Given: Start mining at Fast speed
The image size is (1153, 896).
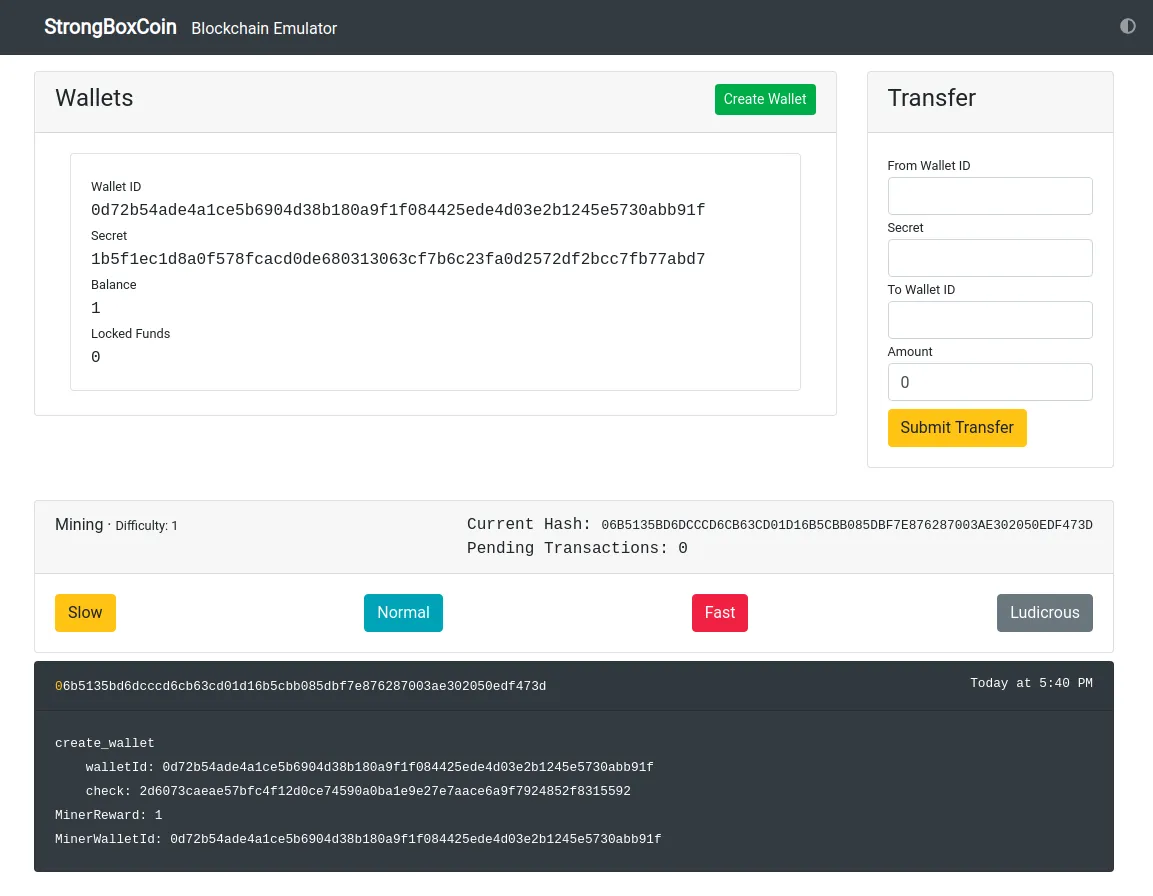Looking at the screenshot, I should click(x=719, y=613).
